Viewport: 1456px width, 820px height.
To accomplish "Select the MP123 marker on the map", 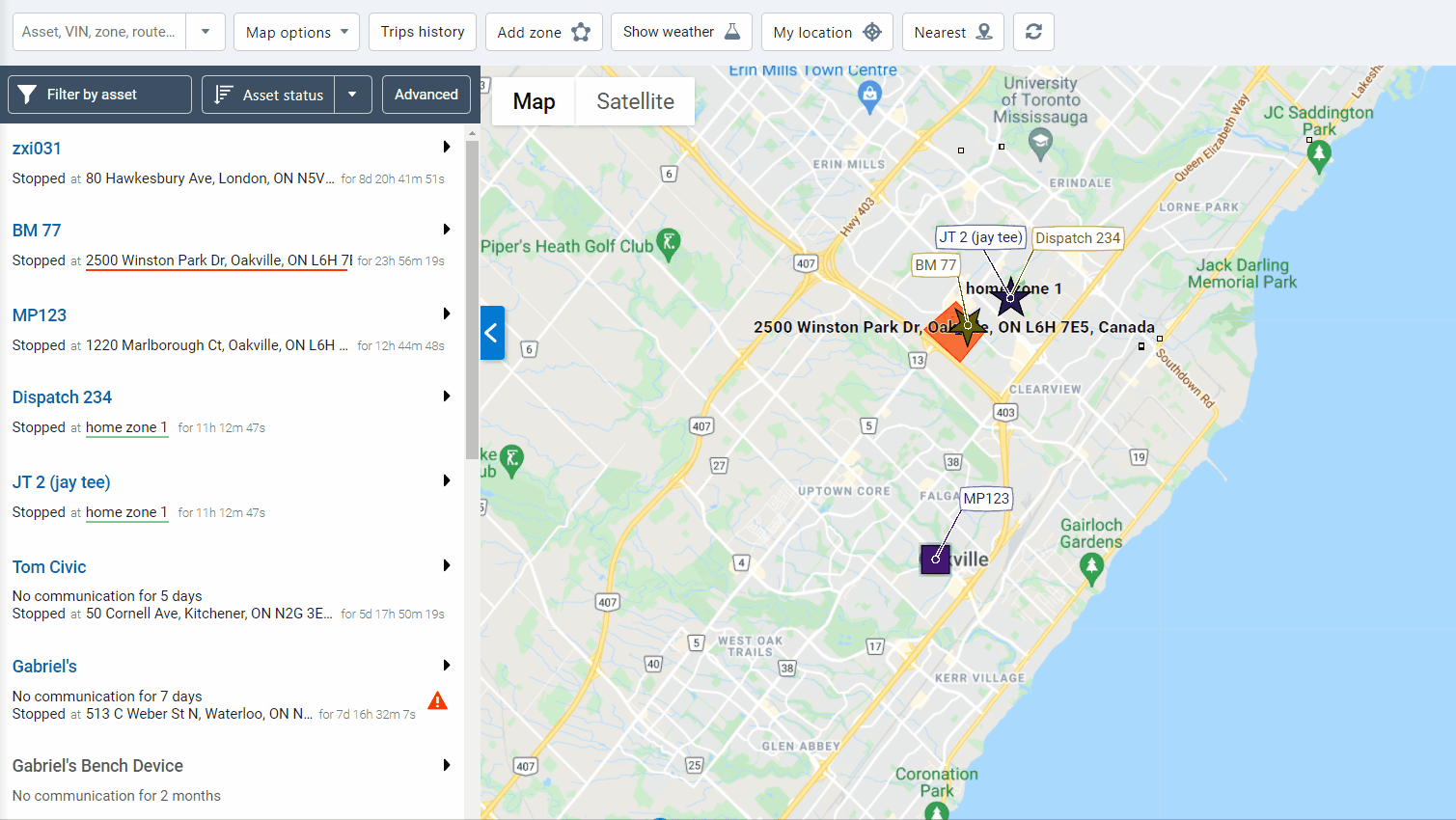I will pyautogui.click(x=934, y=559).
